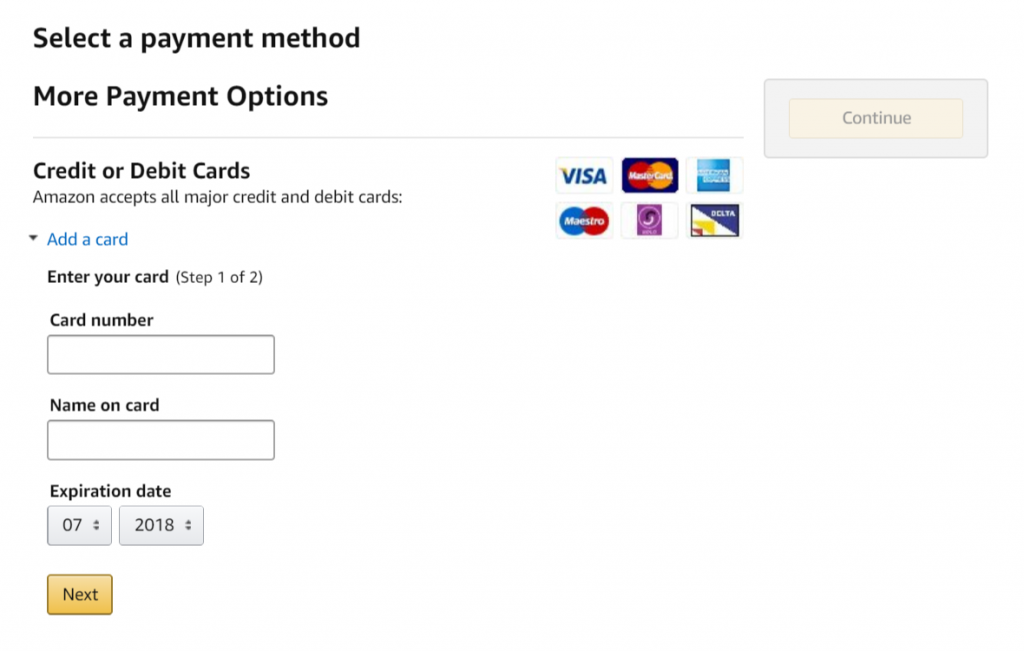
Task: Click the Visa card logo
Action: point(584,176)
